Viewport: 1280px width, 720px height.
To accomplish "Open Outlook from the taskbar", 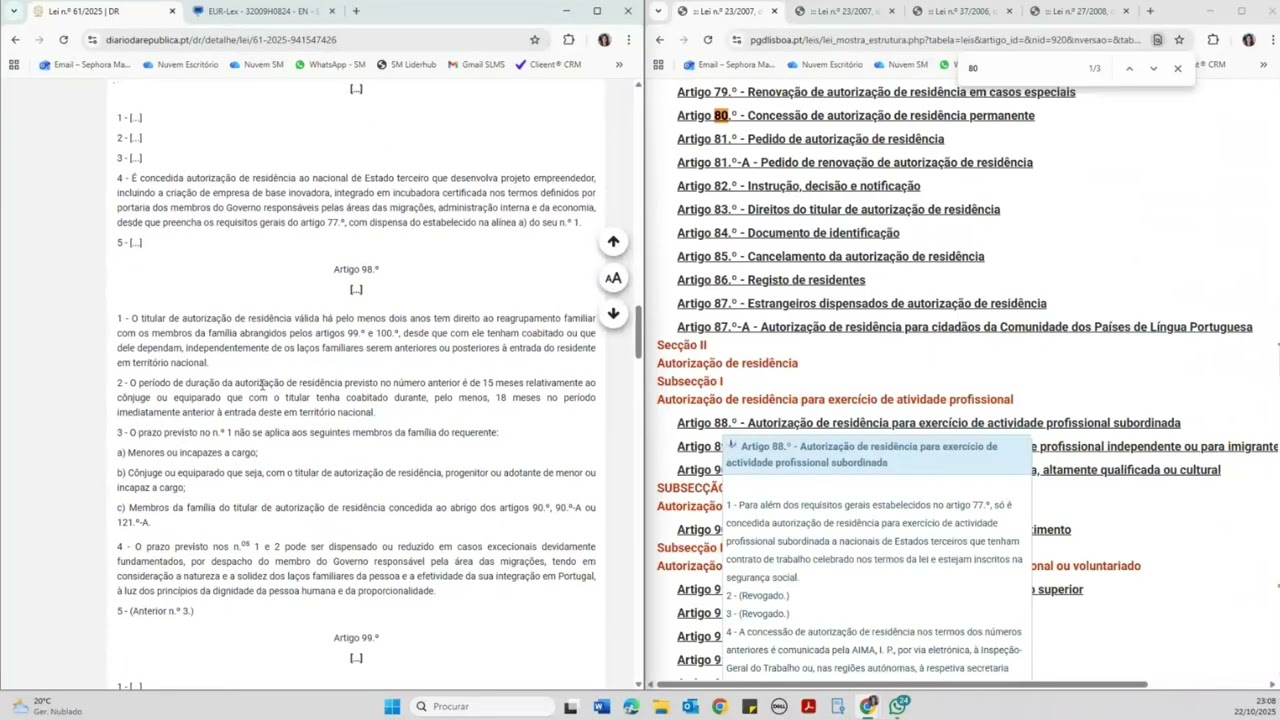I will pos(690,706).
